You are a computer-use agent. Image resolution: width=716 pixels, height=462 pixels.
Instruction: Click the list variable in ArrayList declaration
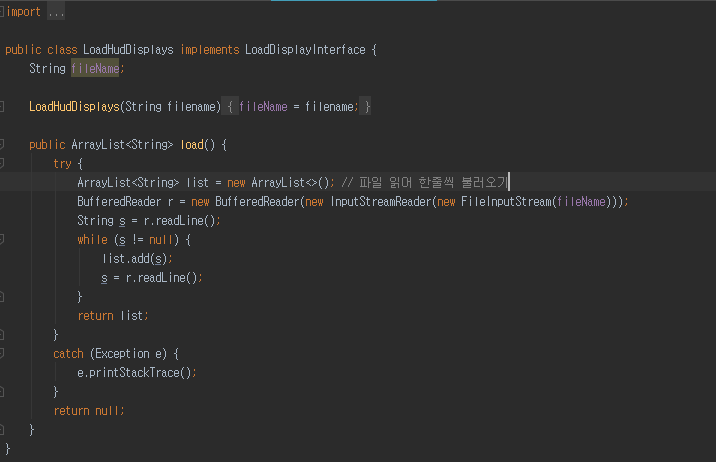click(198, 183)
